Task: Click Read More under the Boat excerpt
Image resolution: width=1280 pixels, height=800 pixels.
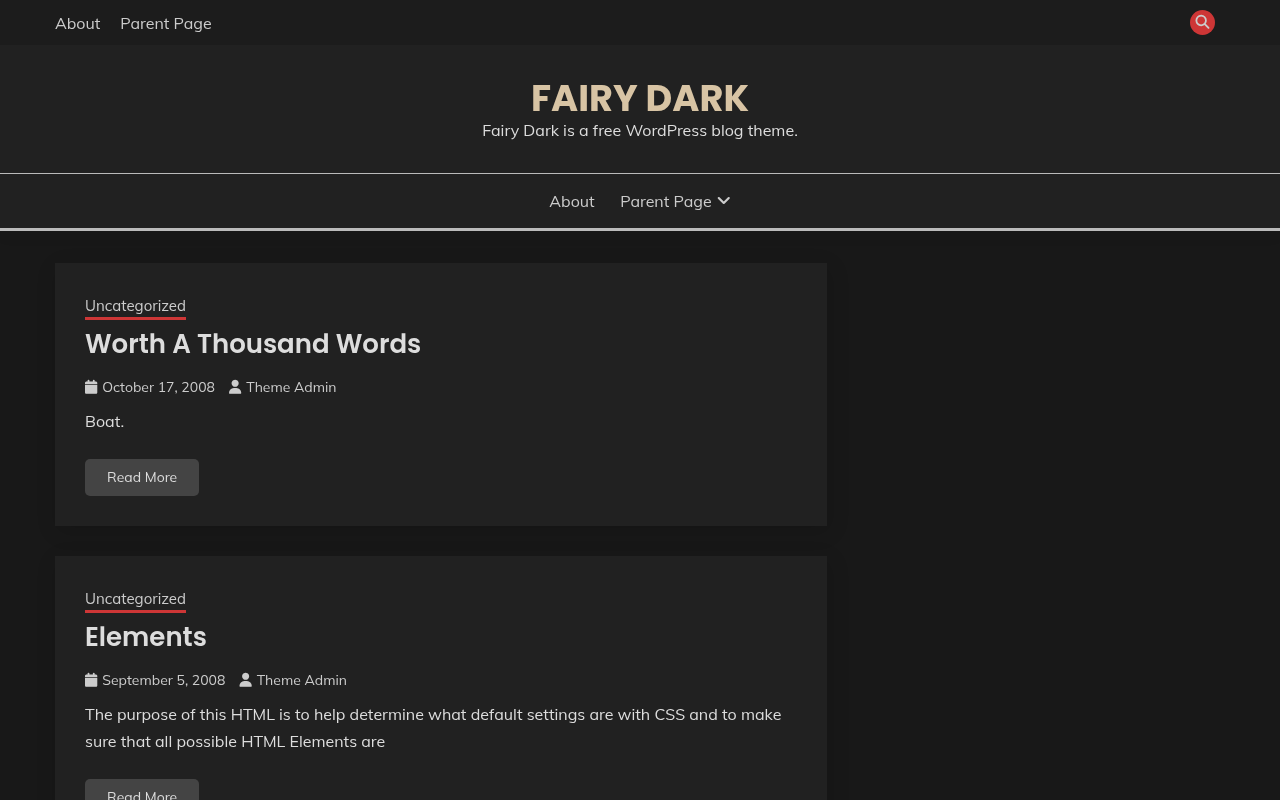Action: click(x=142, y=477)
